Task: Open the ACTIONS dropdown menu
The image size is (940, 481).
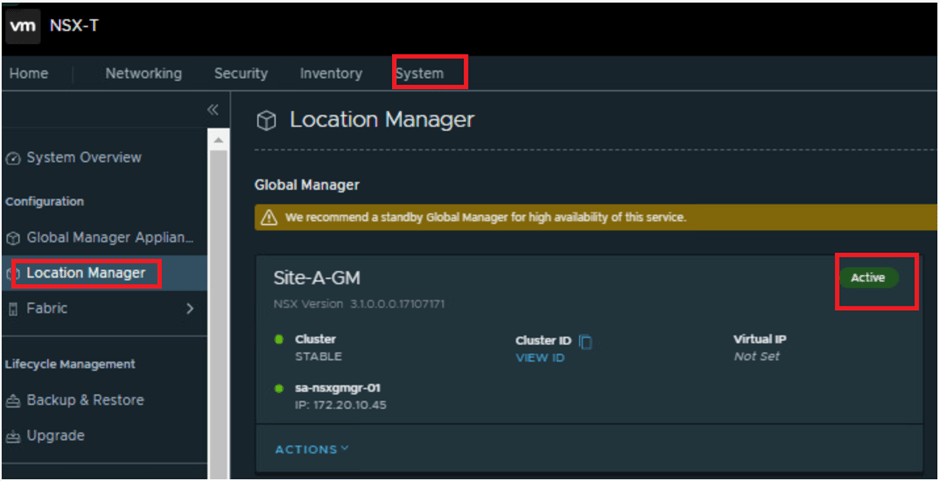Action: tap(312, 449)
